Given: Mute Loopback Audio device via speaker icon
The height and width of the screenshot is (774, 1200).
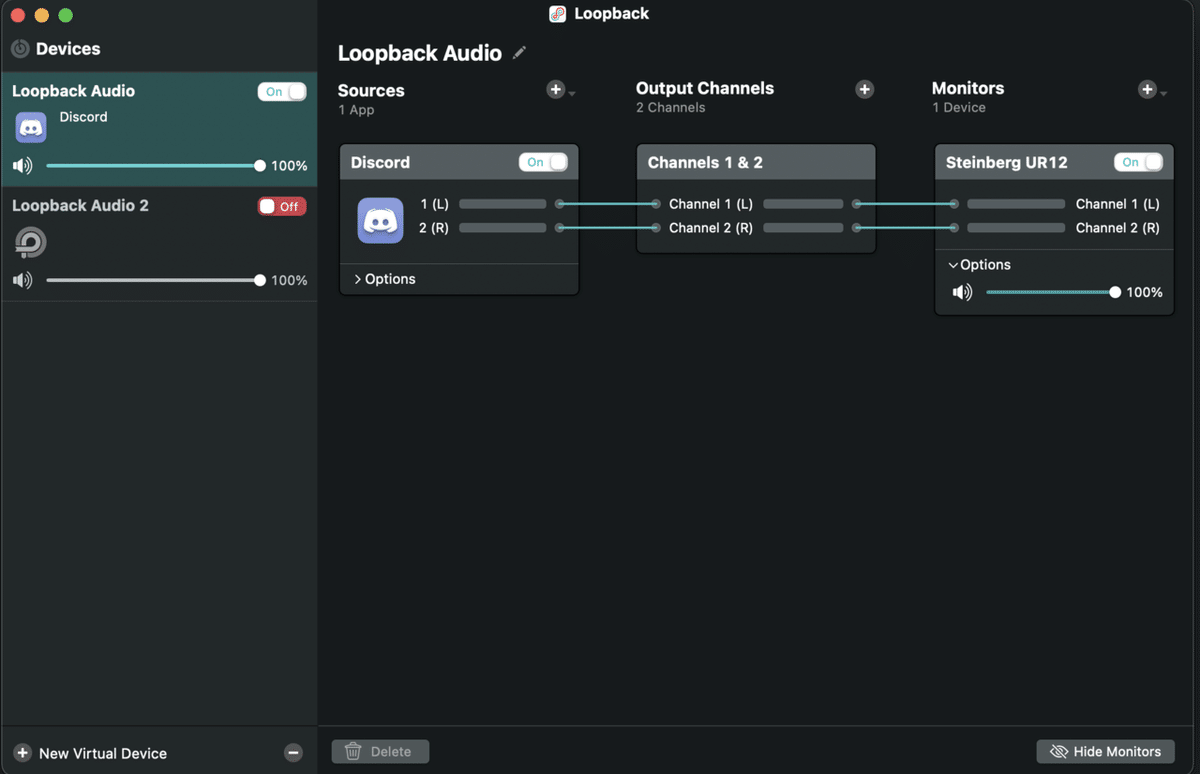Looking at the screenshot, I should pyautogui.click(x=22, y=166).
